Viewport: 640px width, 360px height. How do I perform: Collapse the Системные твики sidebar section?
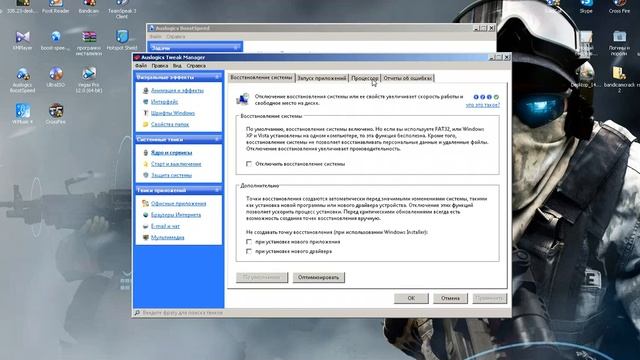[x=217, y=139]
